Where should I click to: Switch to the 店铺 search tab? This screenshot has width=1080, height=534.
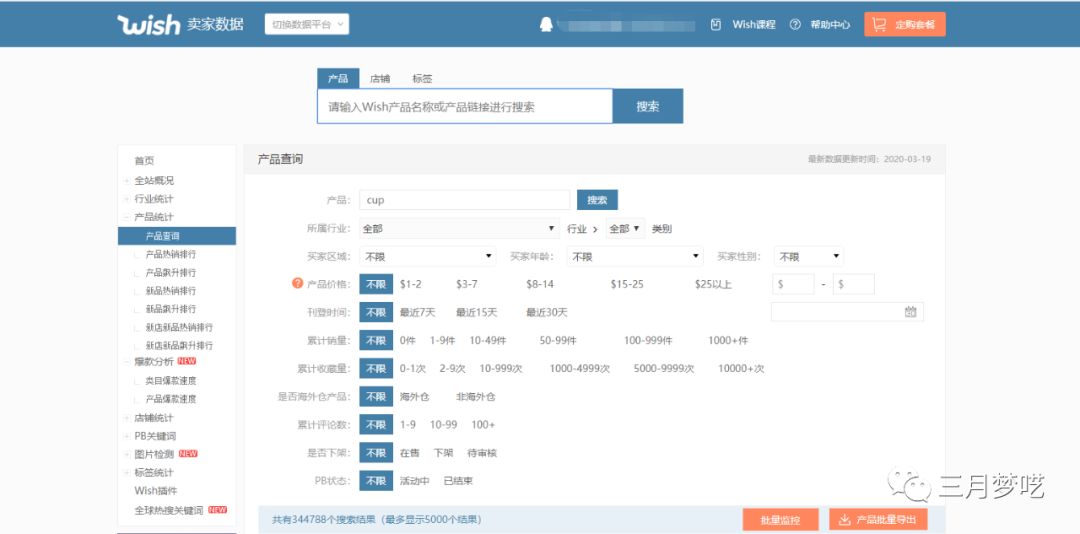[380, 78]
